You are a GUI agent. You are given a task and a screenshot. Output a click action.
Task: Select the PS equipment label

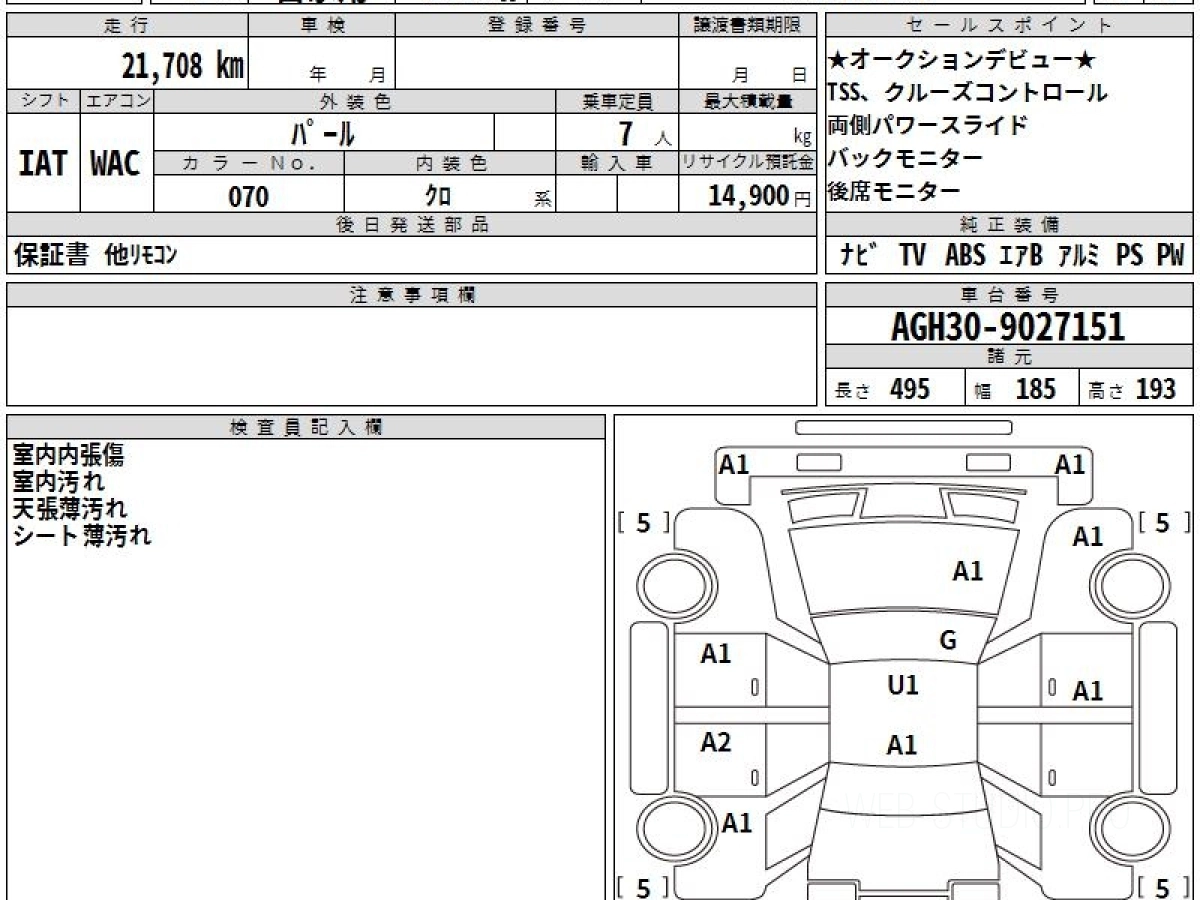[x=1130, y=256]
